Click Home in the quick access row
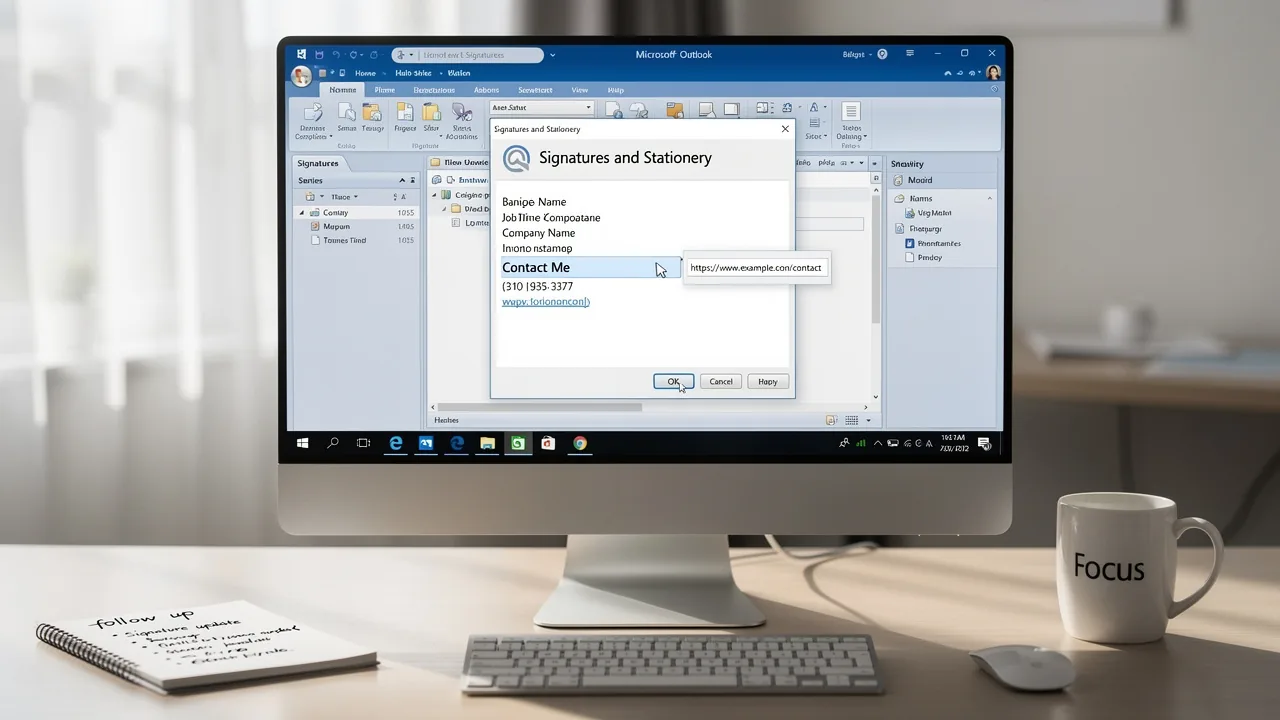 click(365, 73)
